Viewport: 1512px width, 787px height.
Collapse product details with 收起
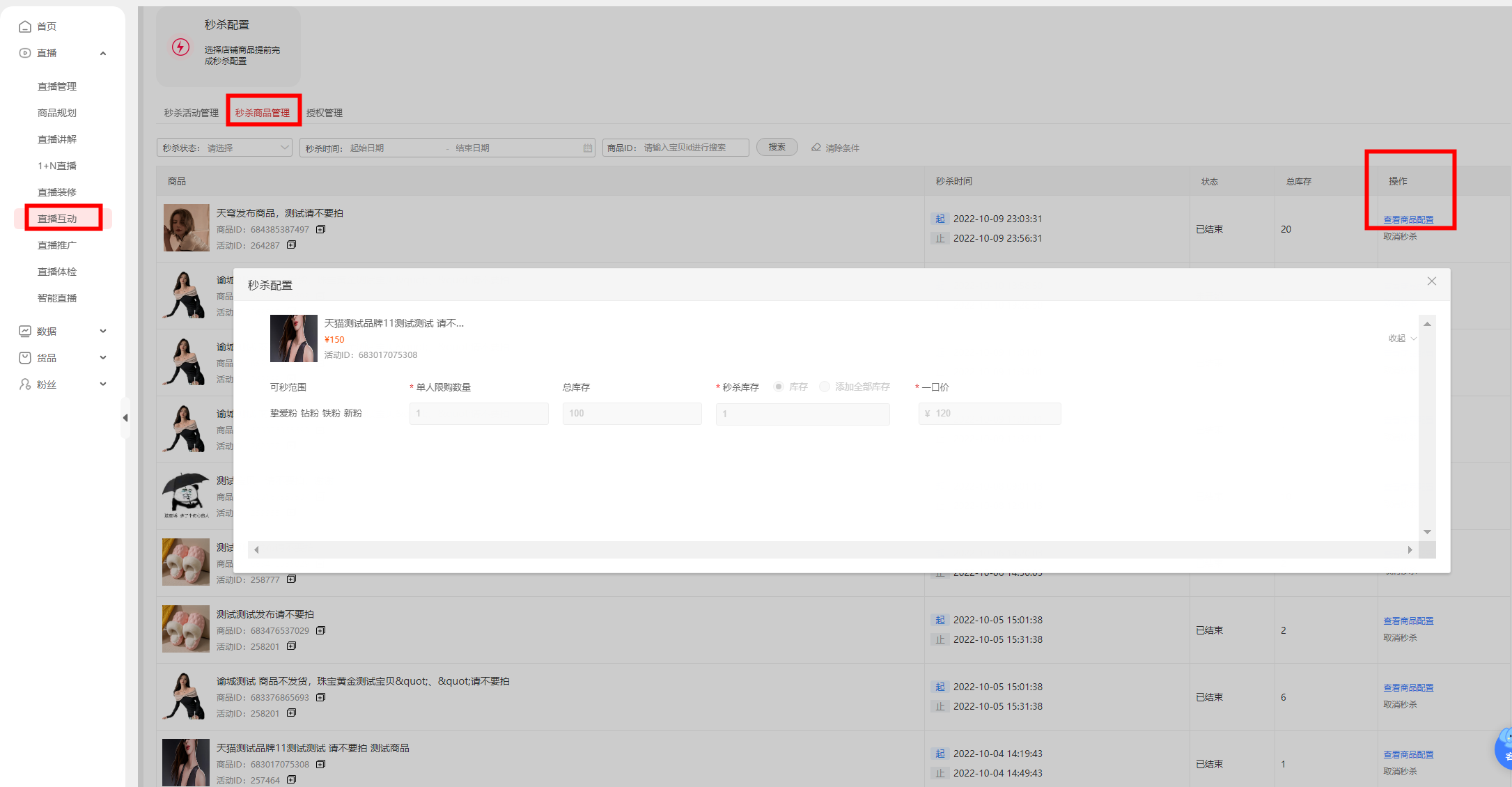1402,338
